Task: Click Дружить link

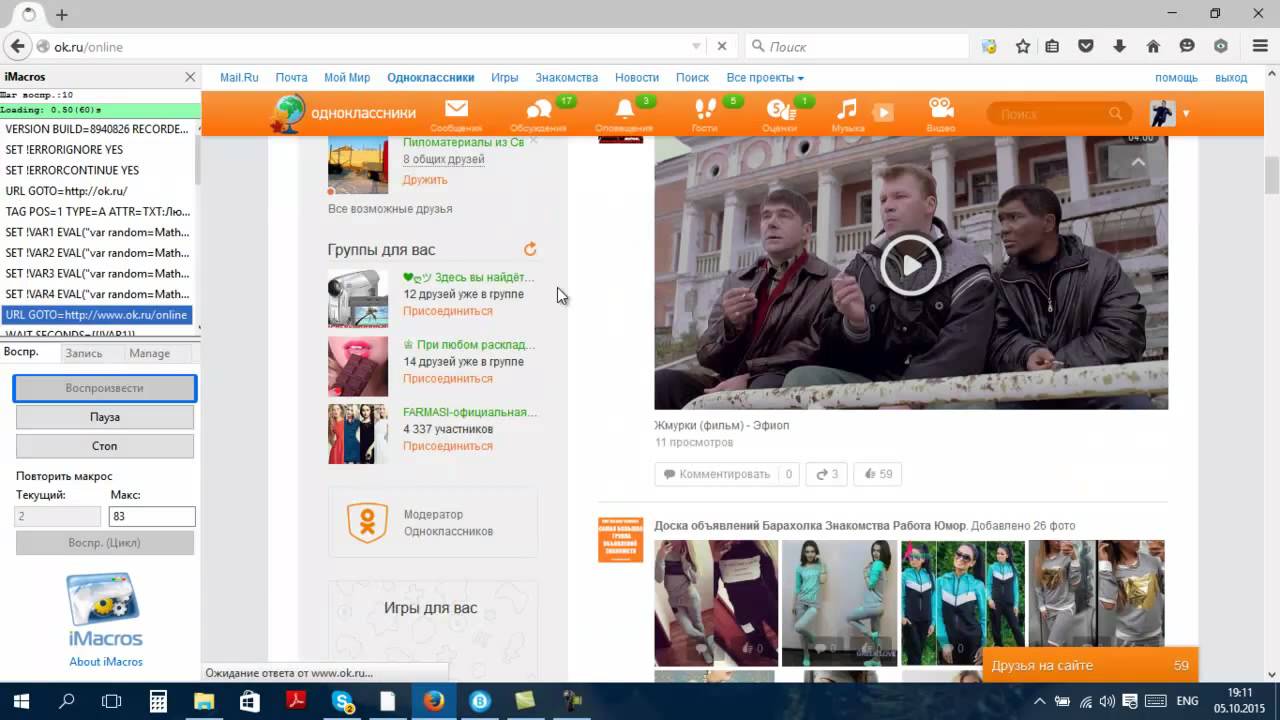Action: pyautogui.click(x=425, y=180)
